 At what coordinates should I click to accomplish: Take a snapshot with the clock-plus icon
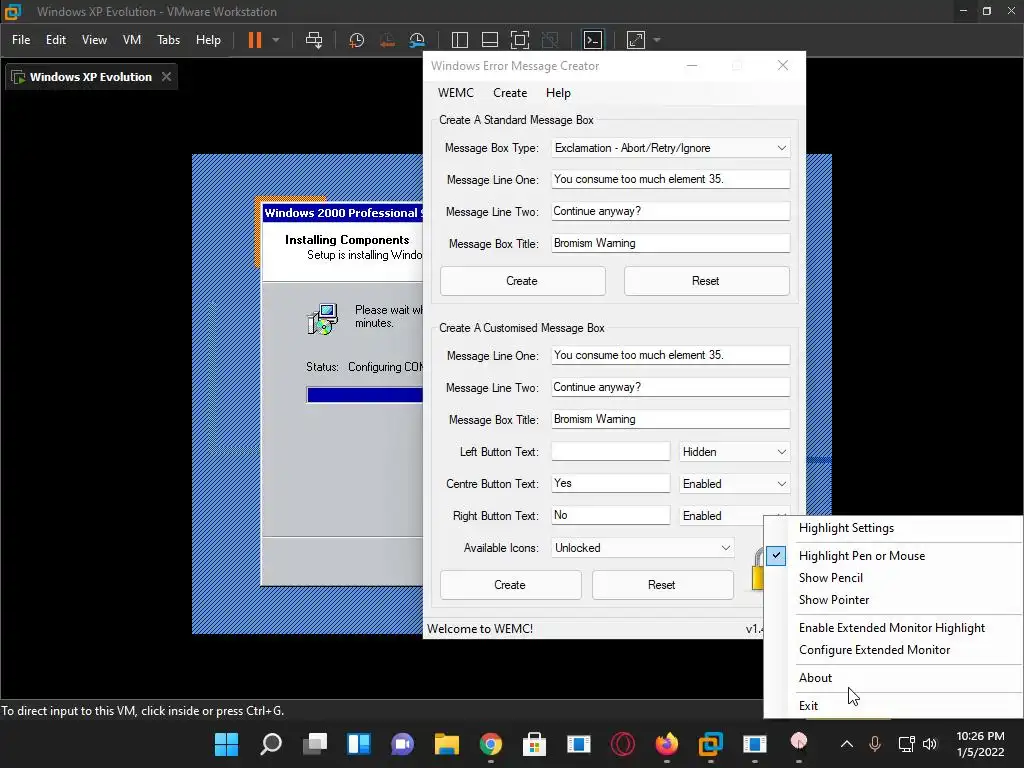[x=357, y=40]
